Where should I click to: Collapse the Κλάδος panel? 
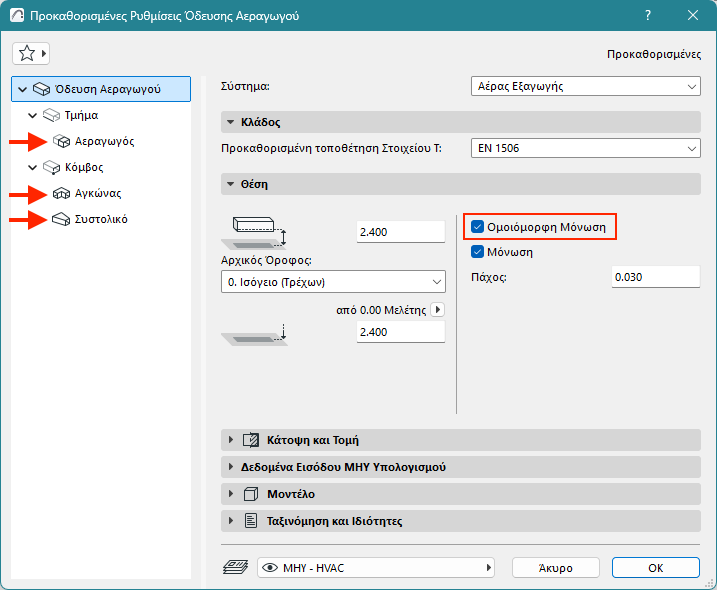click(230, 122)
